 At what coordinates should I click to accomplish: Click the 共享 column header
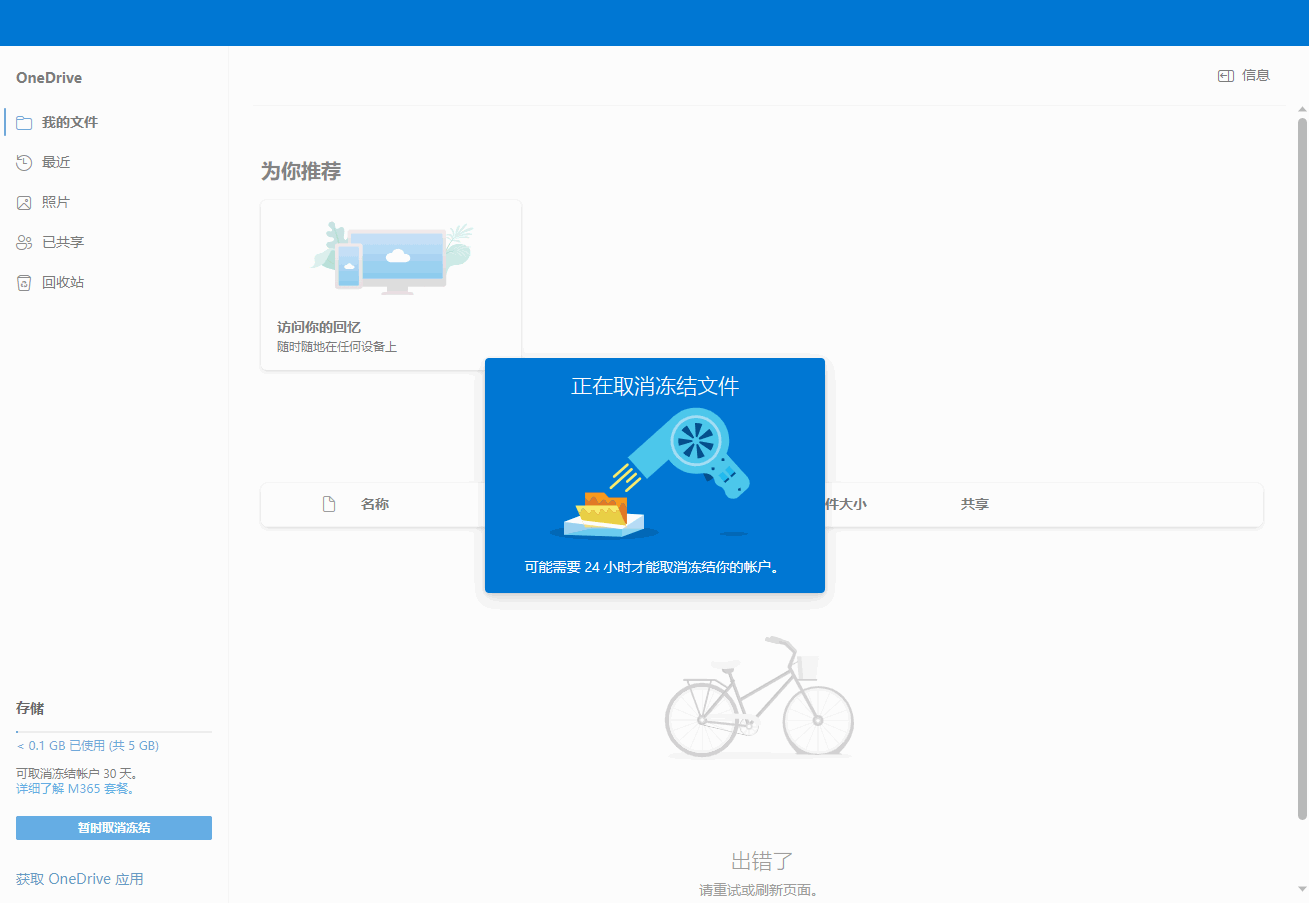[974, 505]
